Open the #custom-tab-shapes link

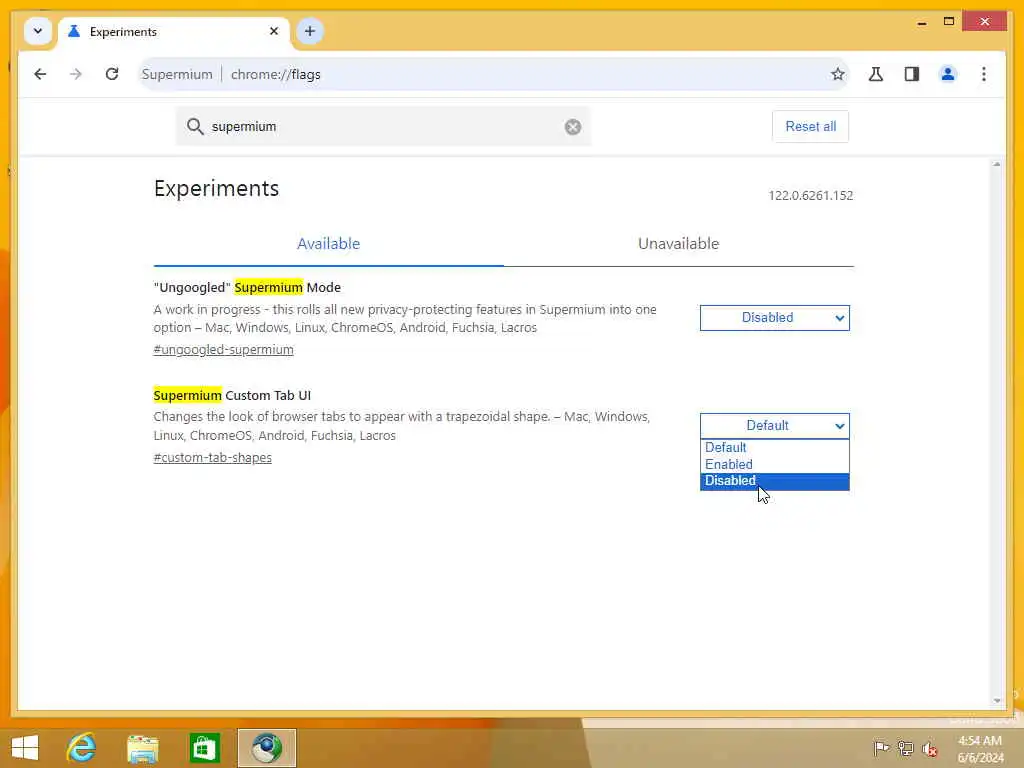[x=212, y=458]
